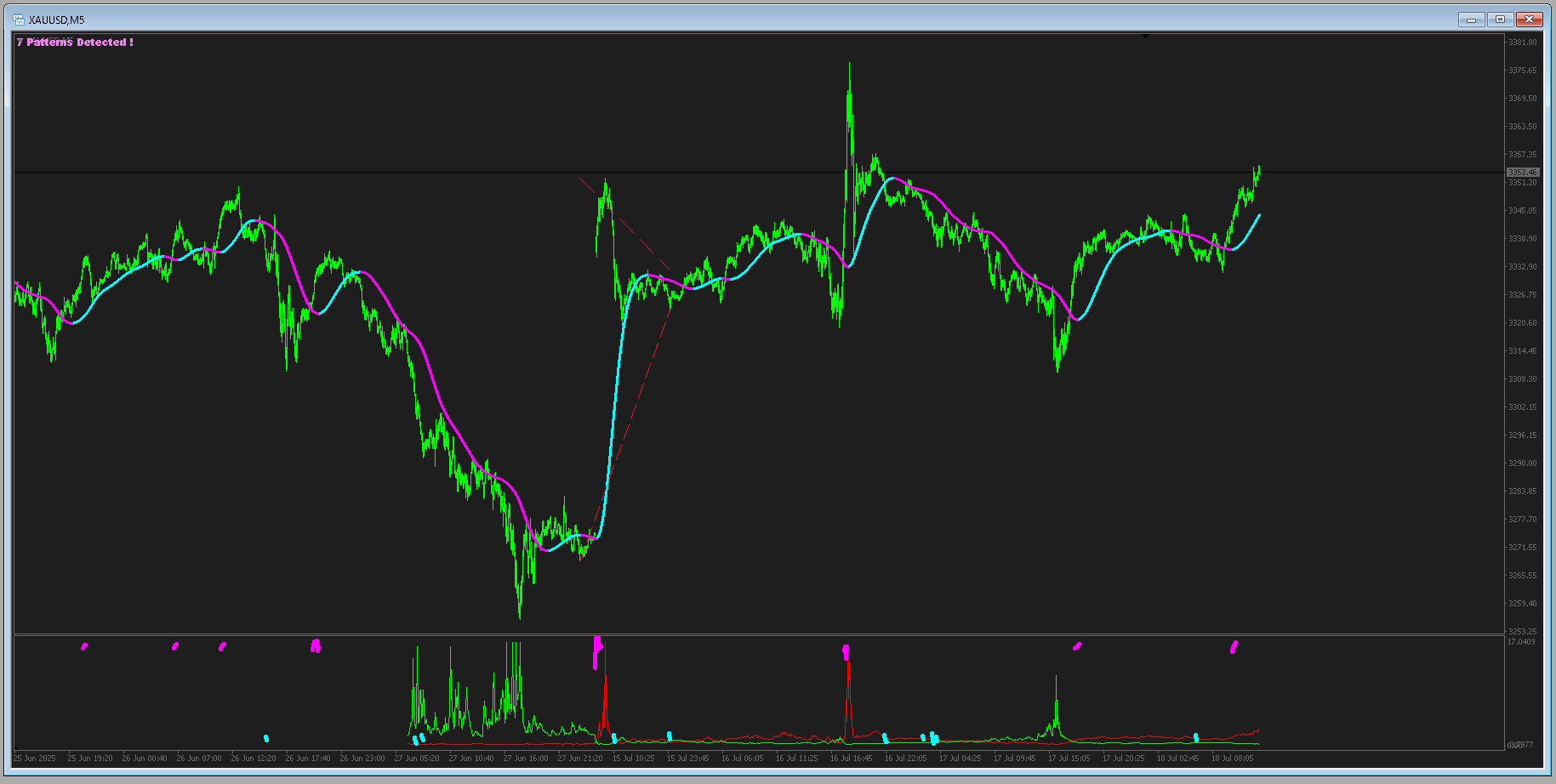
Task: Click the '26 Jun 23:00' time label
Action: click(x=362, y=758)
